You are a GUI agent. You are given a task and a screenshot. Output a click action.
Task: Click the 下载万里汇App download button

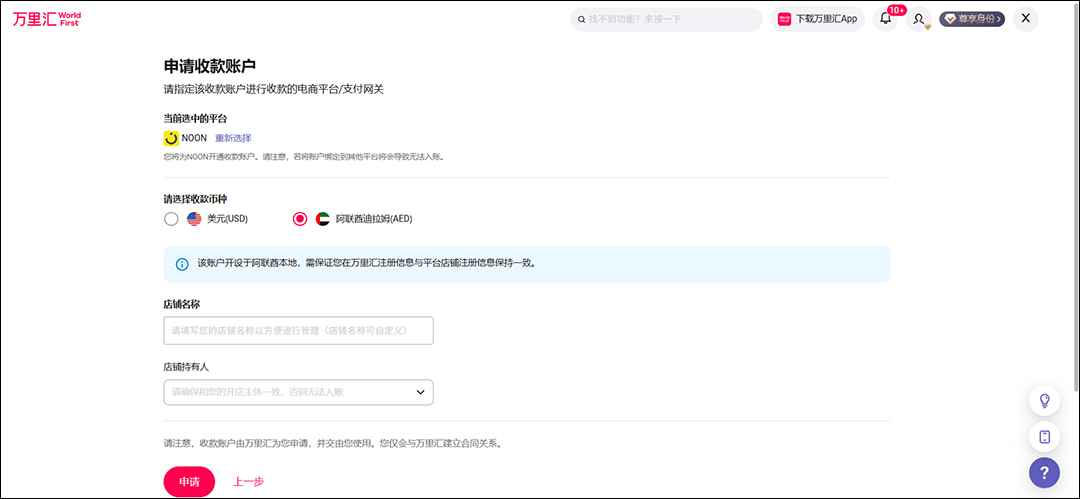point(817,19)
